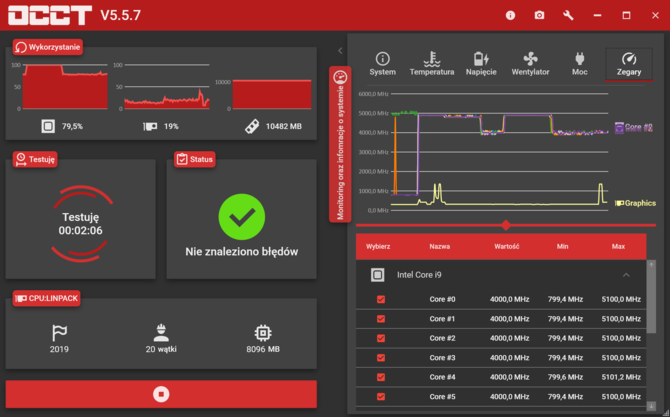
Task: Sort by the Nazwa column header
Action: [x=439, y=247]
